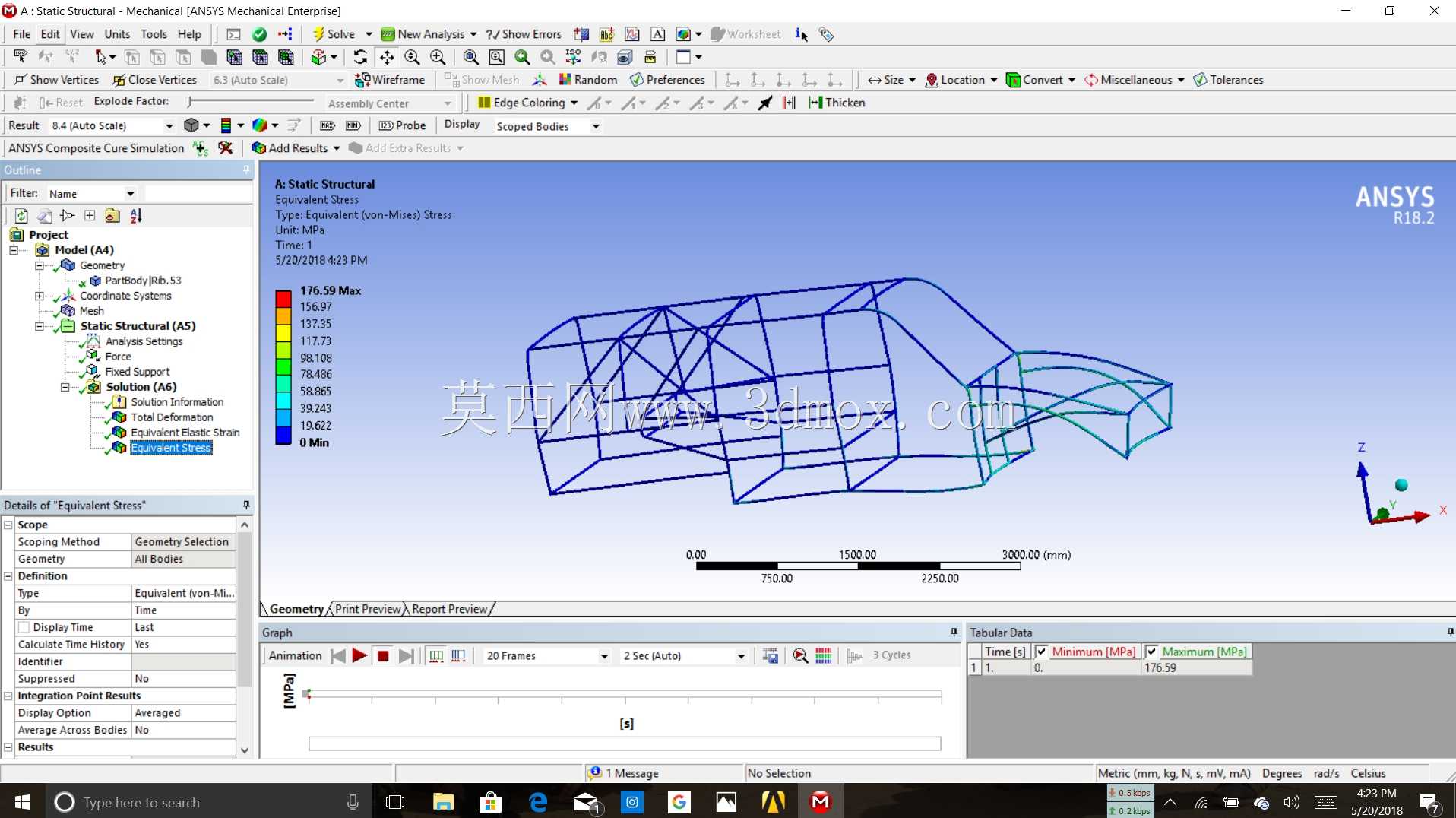Collapse the Static Structural (A5) tree node

[x=39, y=326]
